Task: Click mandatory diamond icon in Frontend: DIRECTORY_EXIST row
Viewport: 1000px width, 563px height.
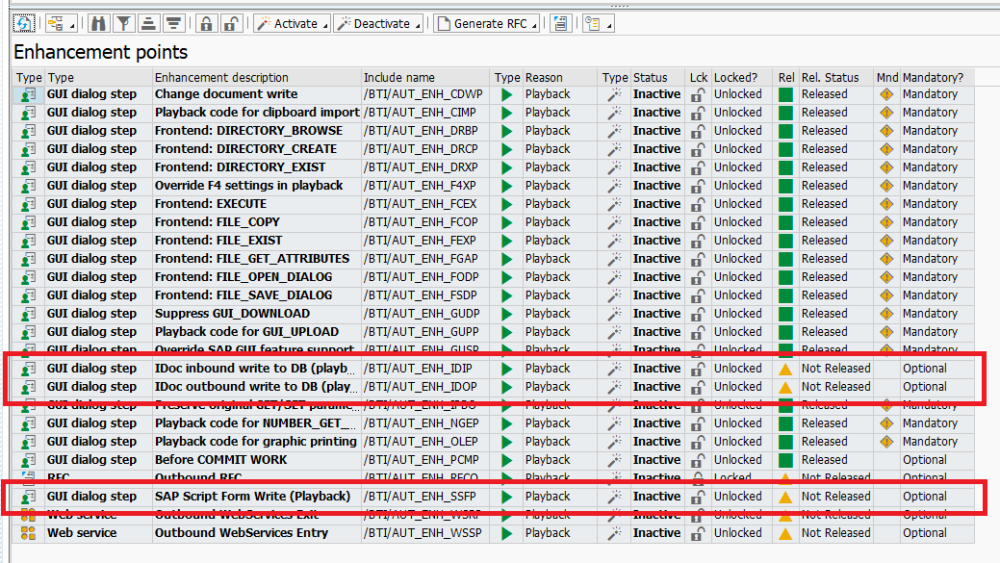Action: (x=886, y=167)
